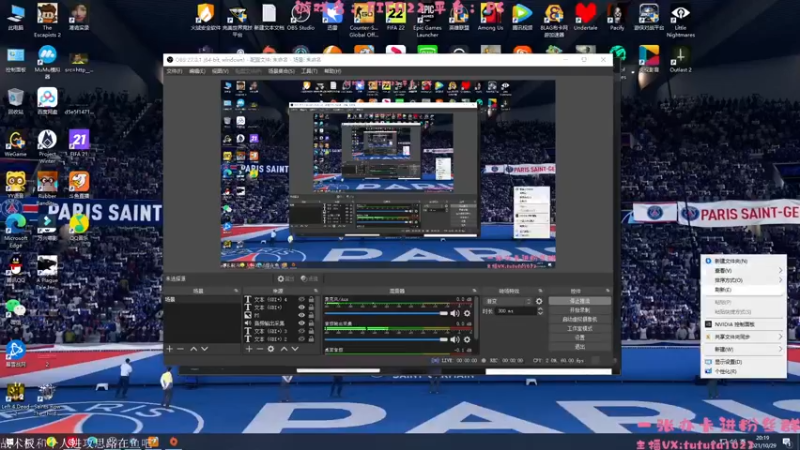
Task: Launch Counter-Strike Global Offensive shortcut
Action: coord(363,19)
